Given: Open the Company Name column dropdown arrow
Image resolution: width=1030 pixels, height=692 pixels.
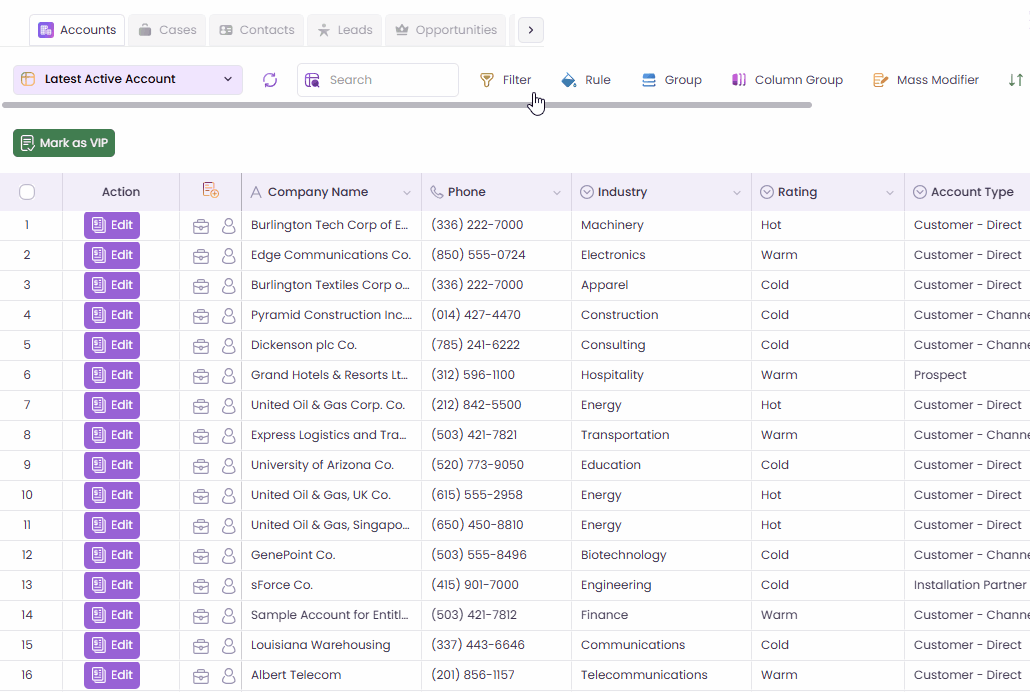Looking at the screenshot, I should pyautogui.click(x=407, y=193).
